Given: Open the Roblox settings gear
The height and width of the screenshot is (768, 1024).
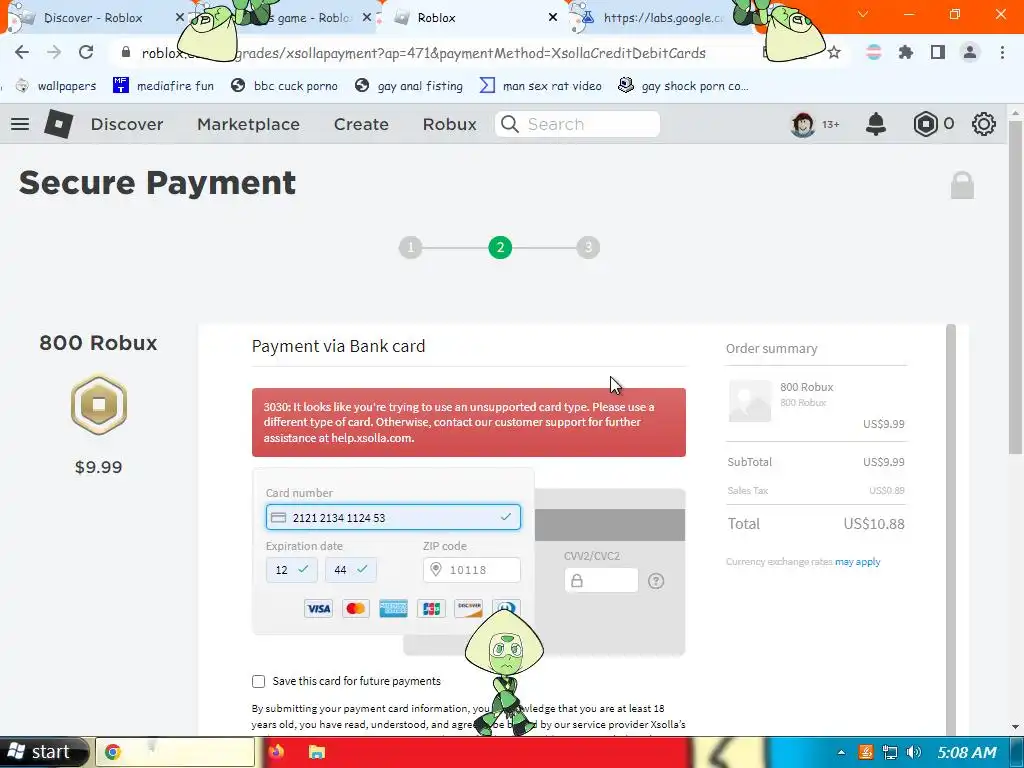Looking at the screenshot, I should pyautogui.click(x=984, y=124).
